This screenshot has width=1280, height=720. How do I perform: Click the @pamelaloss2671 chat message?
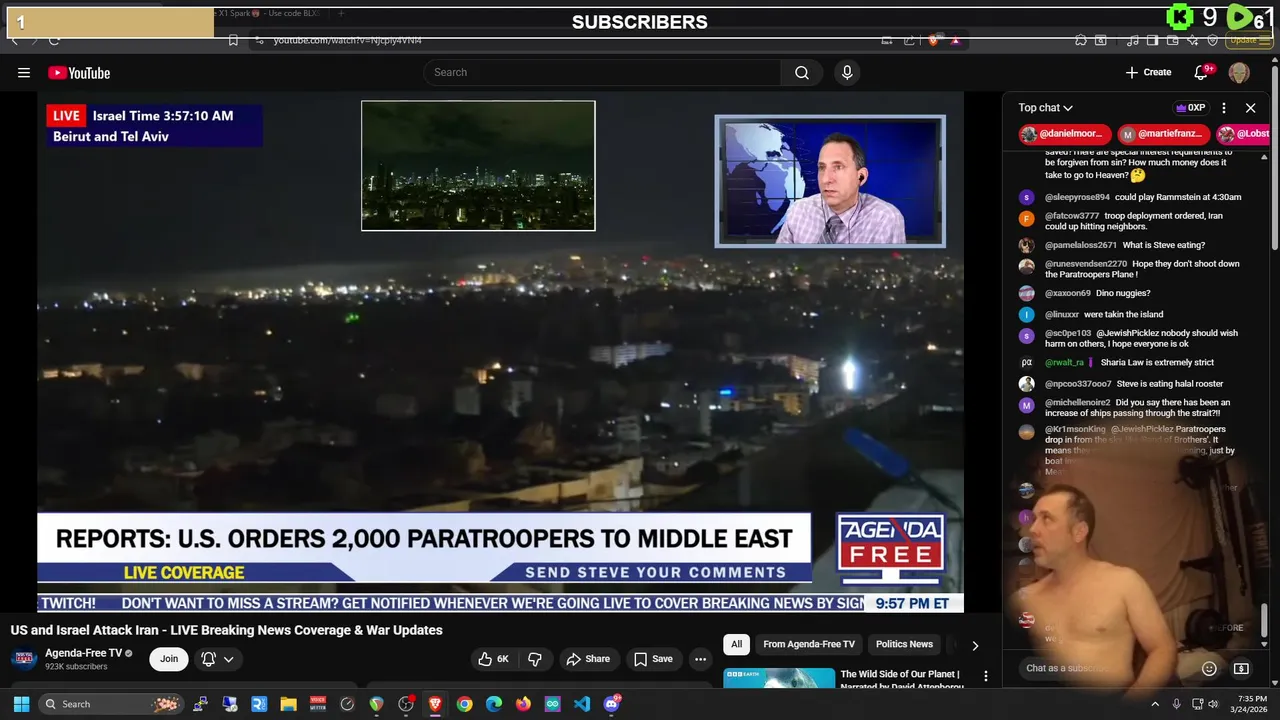(1125, 245)
